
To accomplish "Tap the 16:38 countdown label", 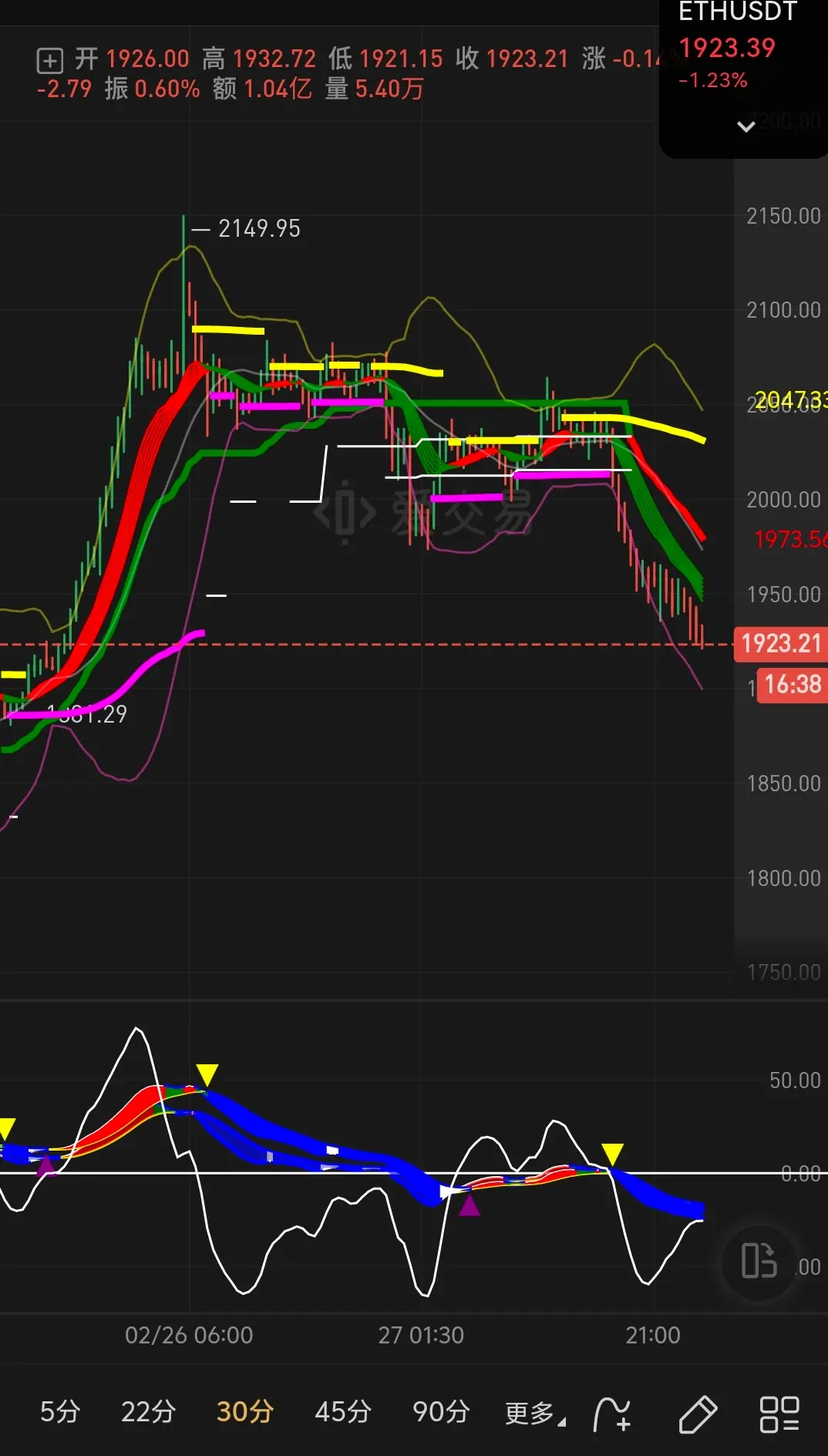I will [793, 685].
